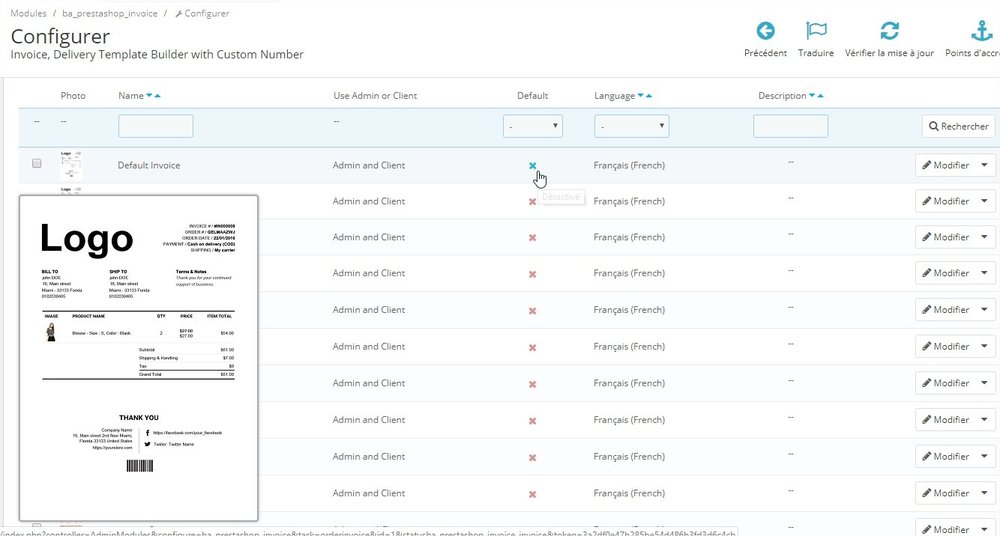Viewport: 1000px width, 536px height.
Task: Open the Traduire flag icon
Action: pyautogui.click(x=816, y=31)
